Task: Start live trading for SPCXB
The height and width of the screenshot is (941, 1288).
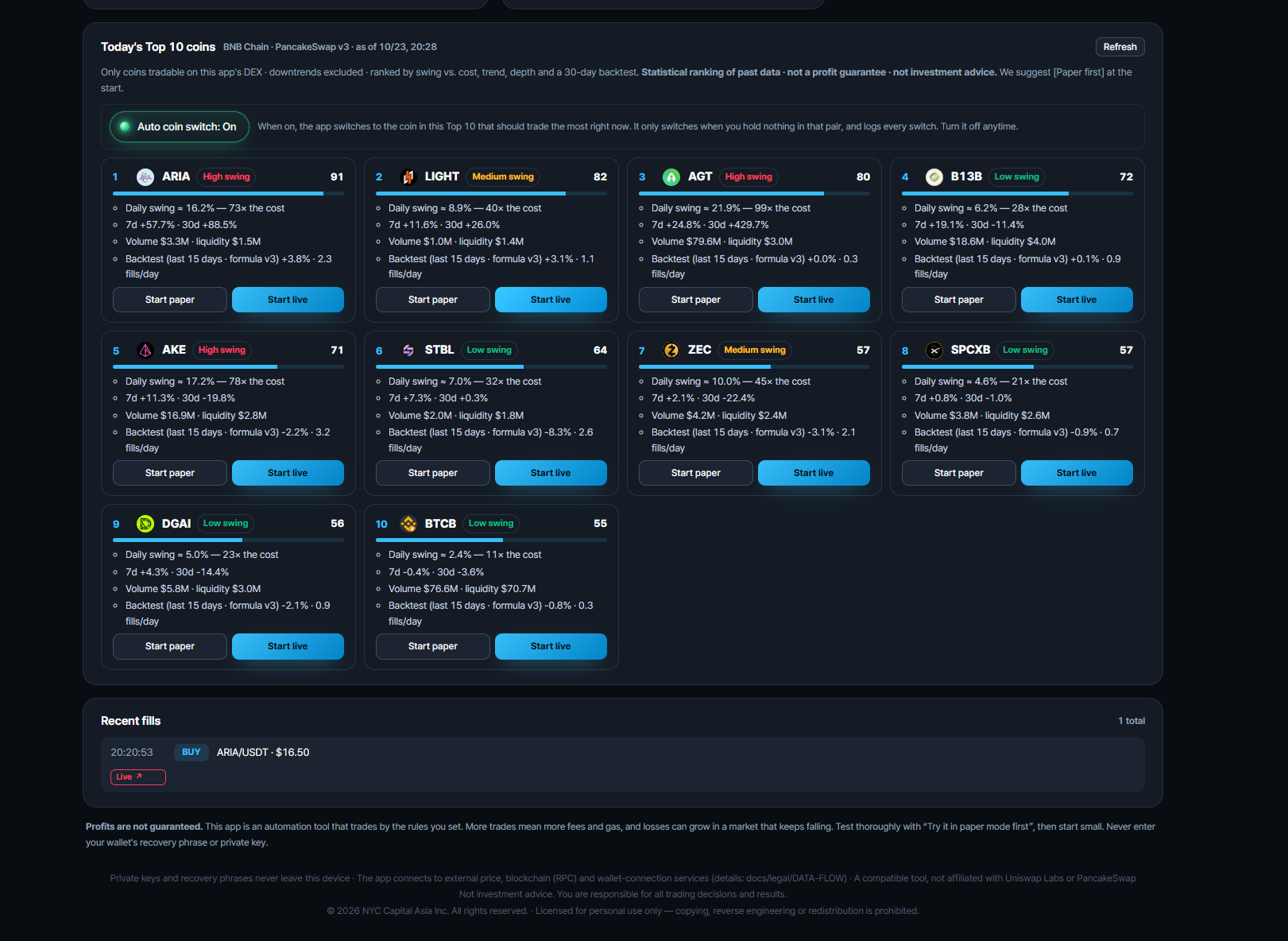Action: pyautogui.click(x=1077, y=473)
